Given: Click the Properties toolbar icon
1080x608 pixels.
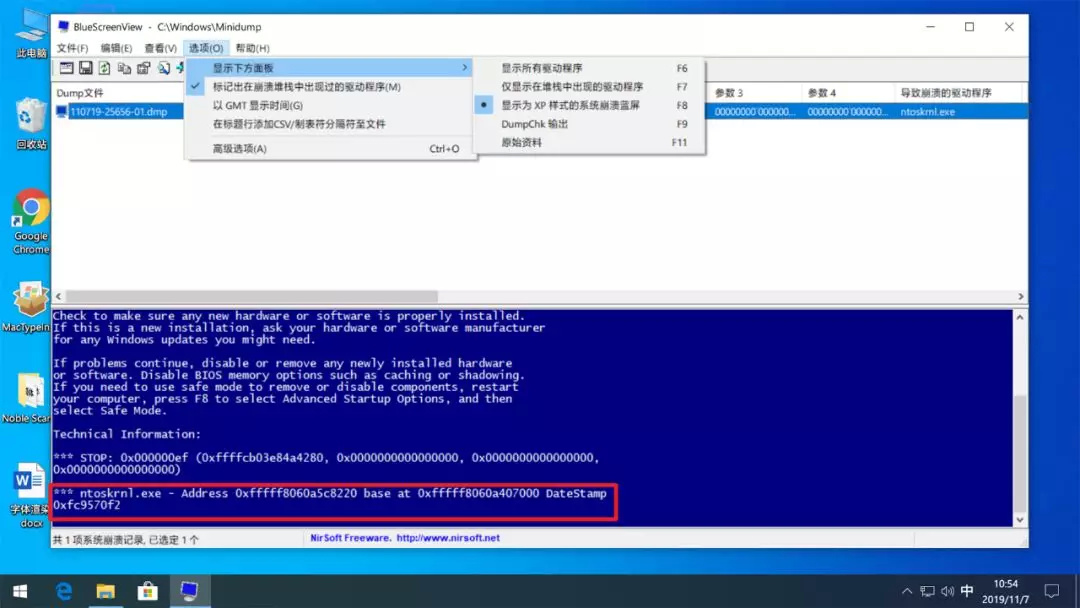Looking at the screenshot, I should pyautogui.click(x=143, y=67).
